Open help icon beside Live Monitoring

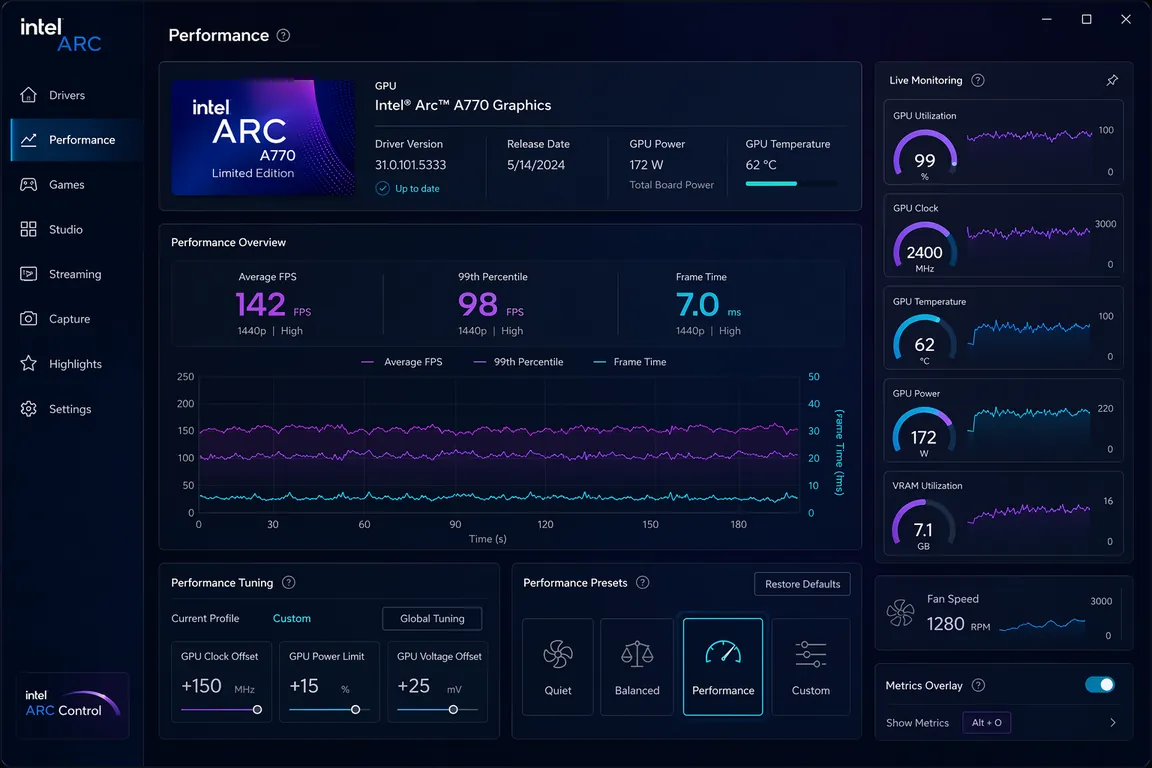tap(978, 80)
